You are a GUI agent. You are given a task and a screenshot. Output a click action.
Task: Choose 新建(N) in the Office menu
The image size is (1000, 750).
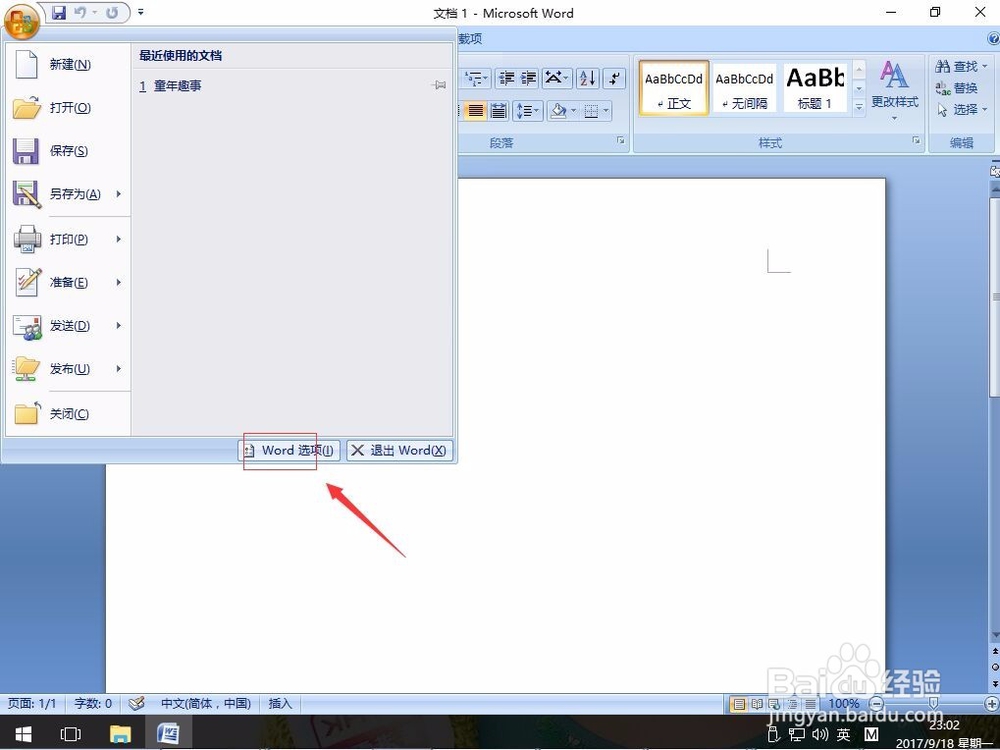click(x=68, y=64)
